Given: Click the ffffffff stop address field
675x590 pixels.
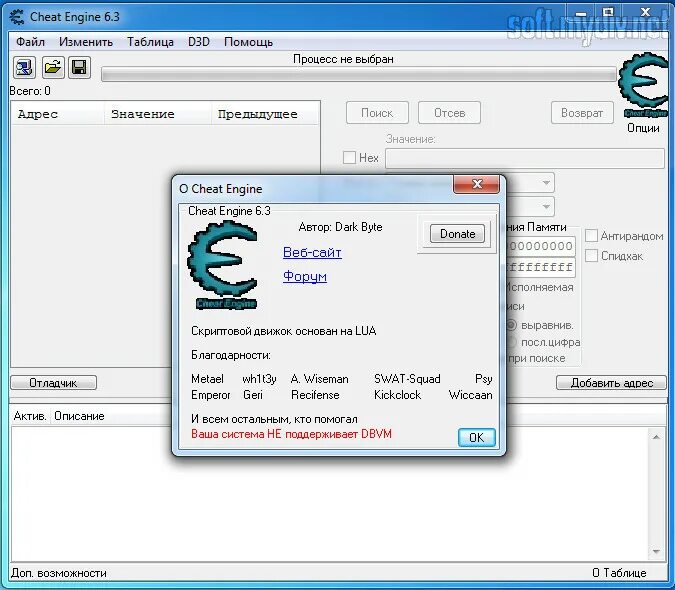Looking at the screenshot, I should (x=541, y=267).
